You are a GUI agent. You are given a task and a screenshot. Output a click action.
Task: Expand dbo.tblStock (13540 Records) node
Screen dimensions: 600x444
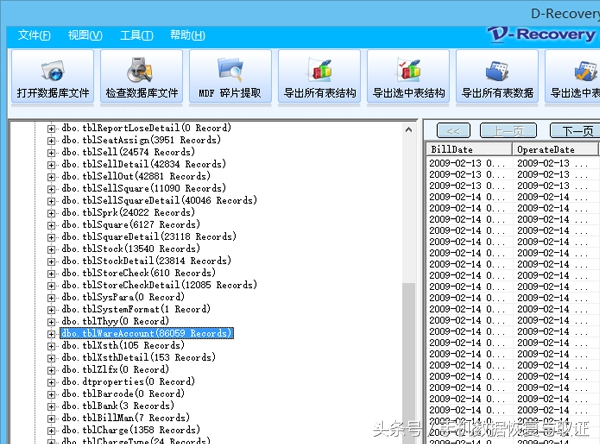click(x=51, y=250)
